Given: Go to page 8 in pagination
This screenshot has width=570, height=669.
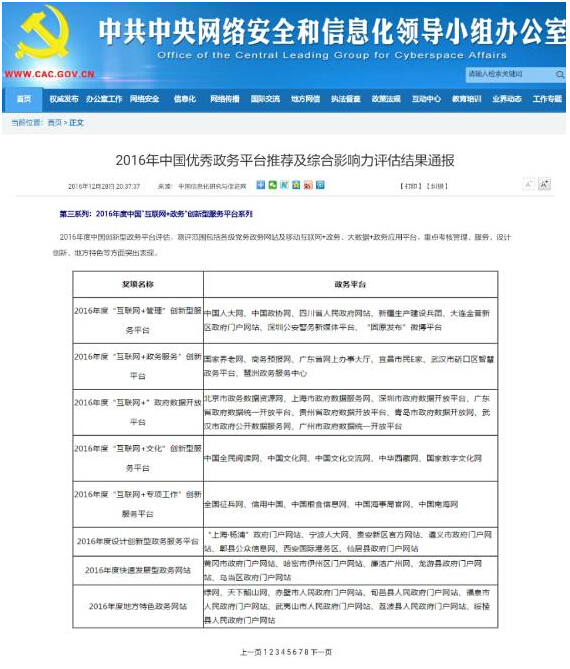Looking at the screenshot, I should point(307,652).
